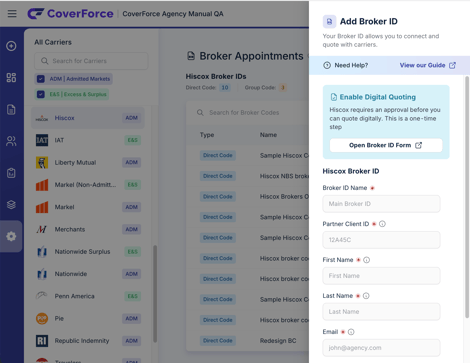
Task: Click the Add Broker ID header icon
Action: 329,22
